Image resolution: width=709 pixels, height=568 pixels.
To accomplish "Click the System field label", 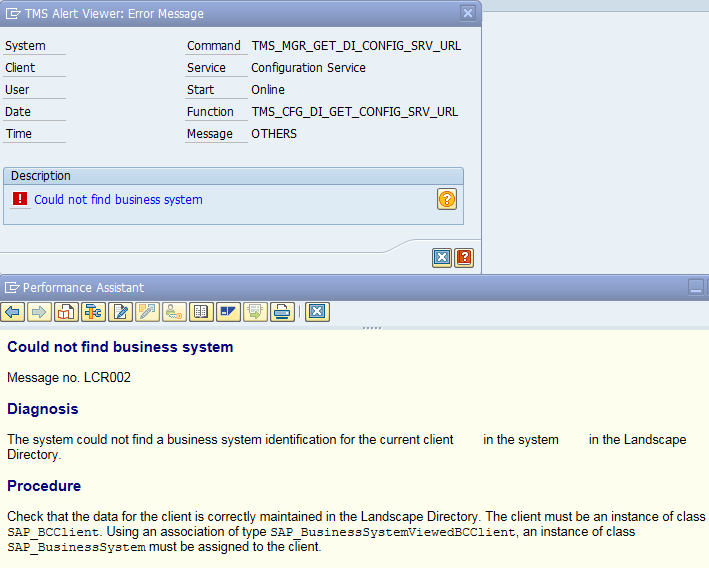I will [25, 46].
